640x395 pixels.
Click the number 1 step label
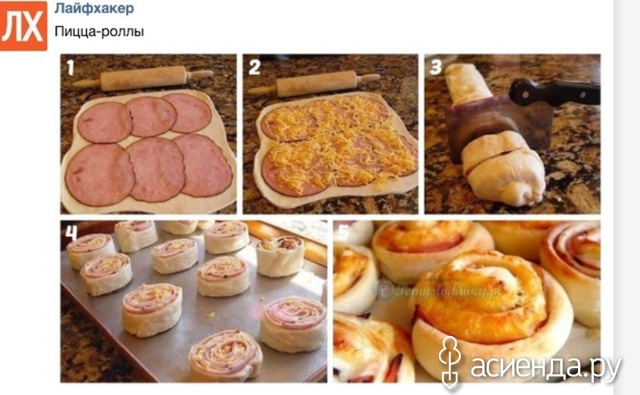tap(71, 67)
